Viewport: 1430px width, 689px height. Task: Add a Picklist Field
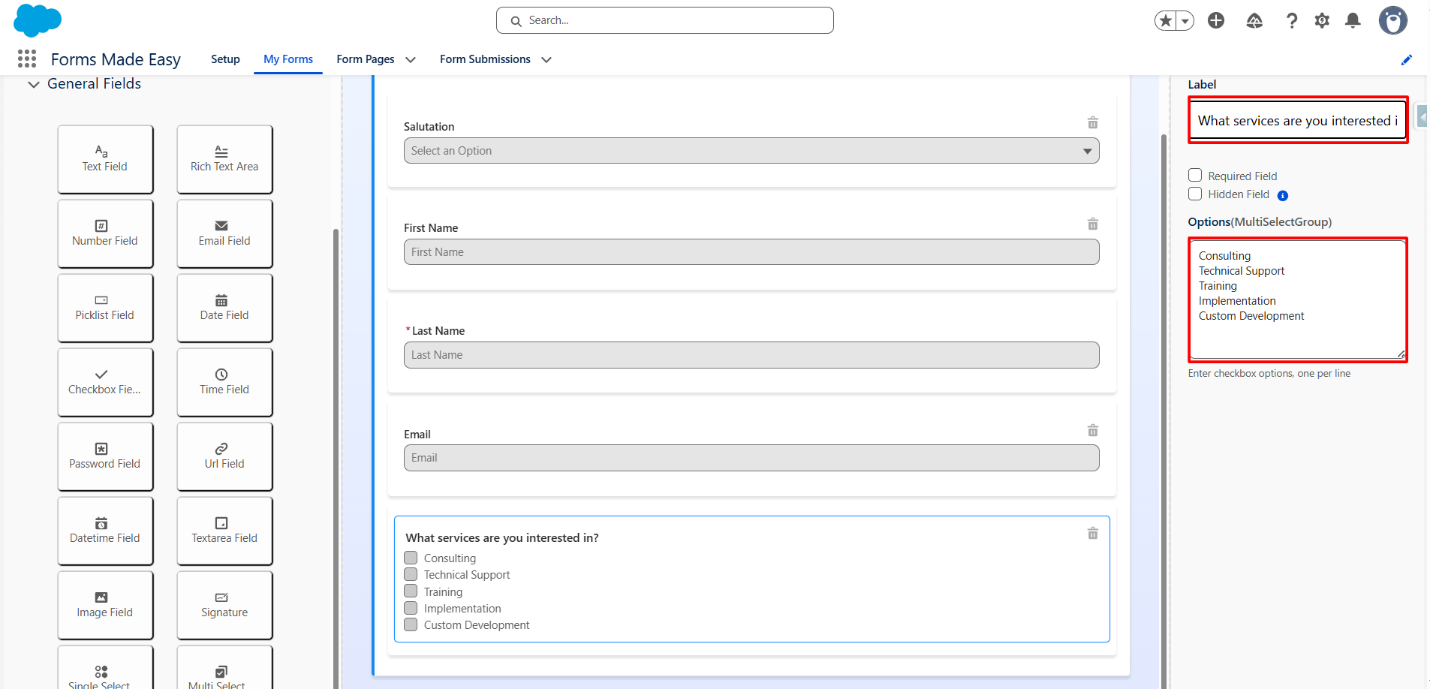pos(105,307)
